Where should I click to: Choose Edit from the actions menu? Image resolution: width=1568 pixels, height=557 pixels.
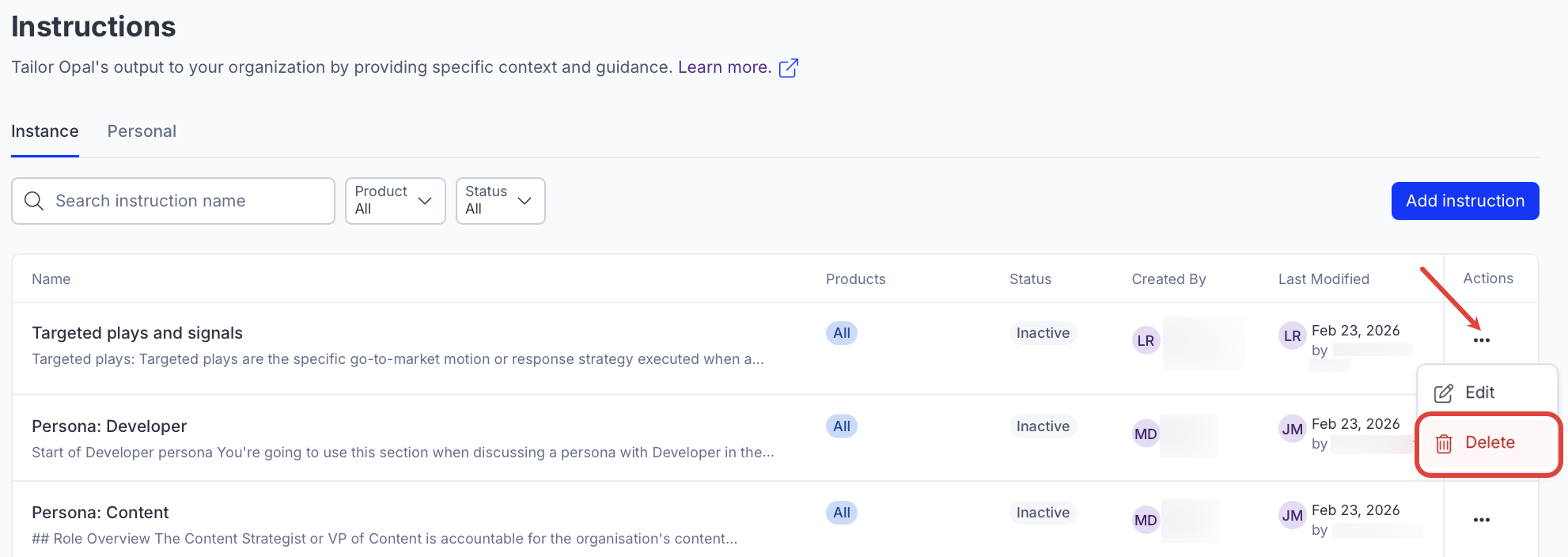tap(1478, 392)
